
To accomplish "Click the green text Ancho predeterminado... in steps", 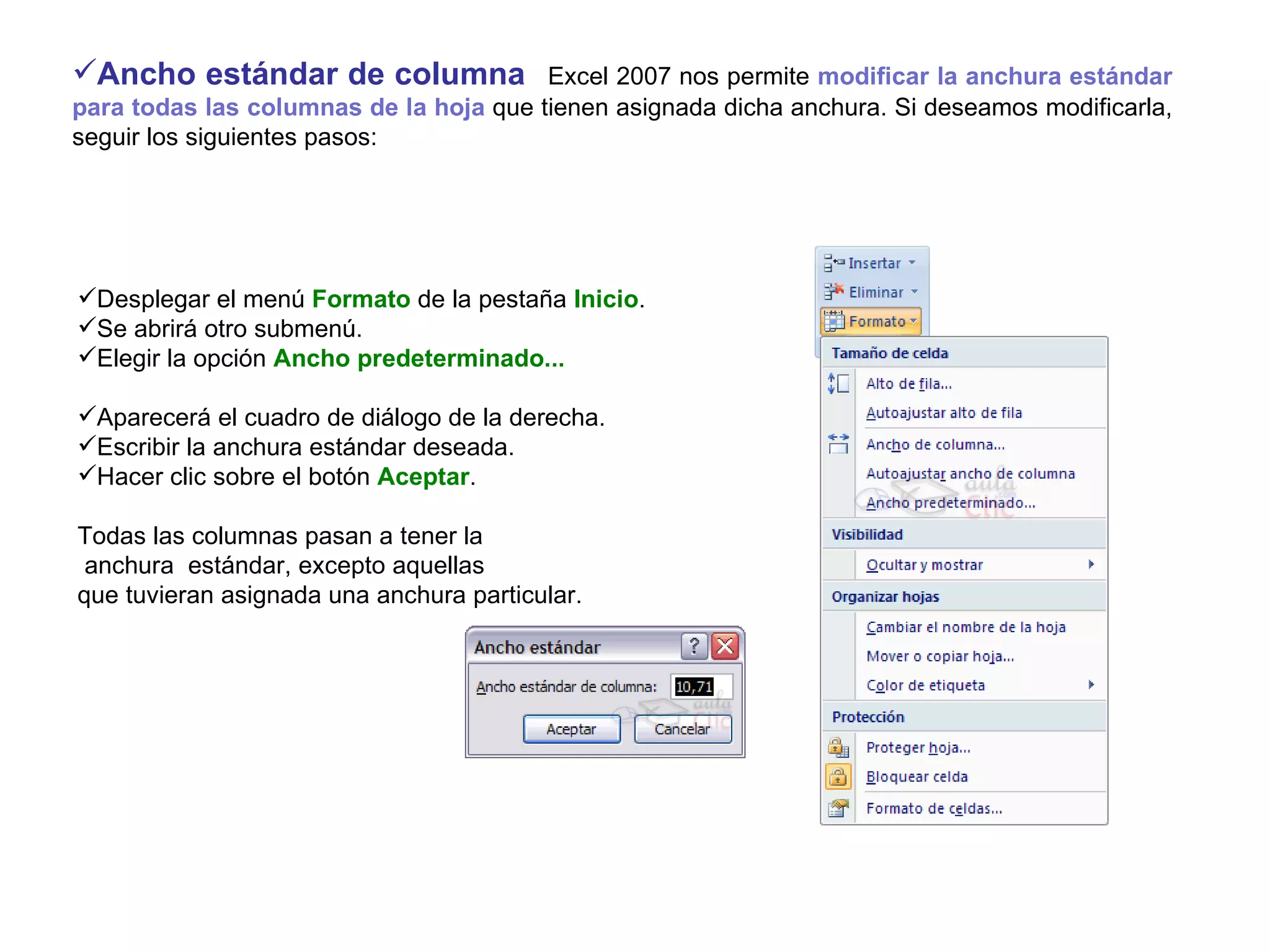I will click(x=419, y=358).
